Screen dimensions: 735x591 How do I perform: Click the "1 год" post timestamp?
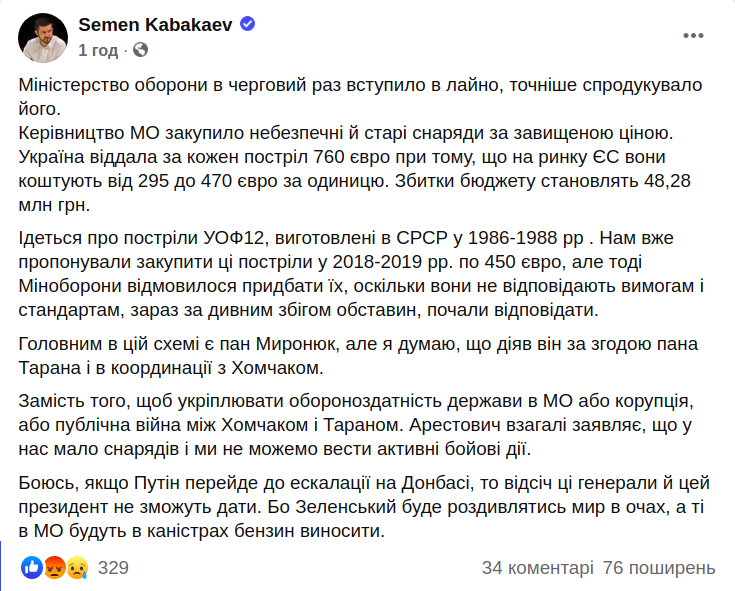(x=98, y=49)
